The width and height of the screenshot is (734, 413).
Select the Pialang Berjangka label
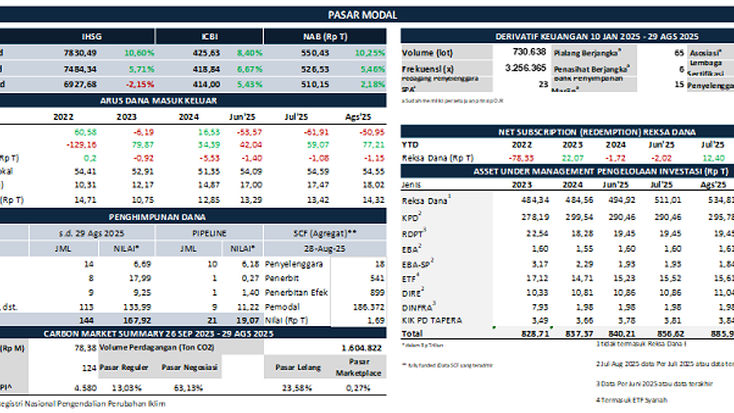pos(587,53)
